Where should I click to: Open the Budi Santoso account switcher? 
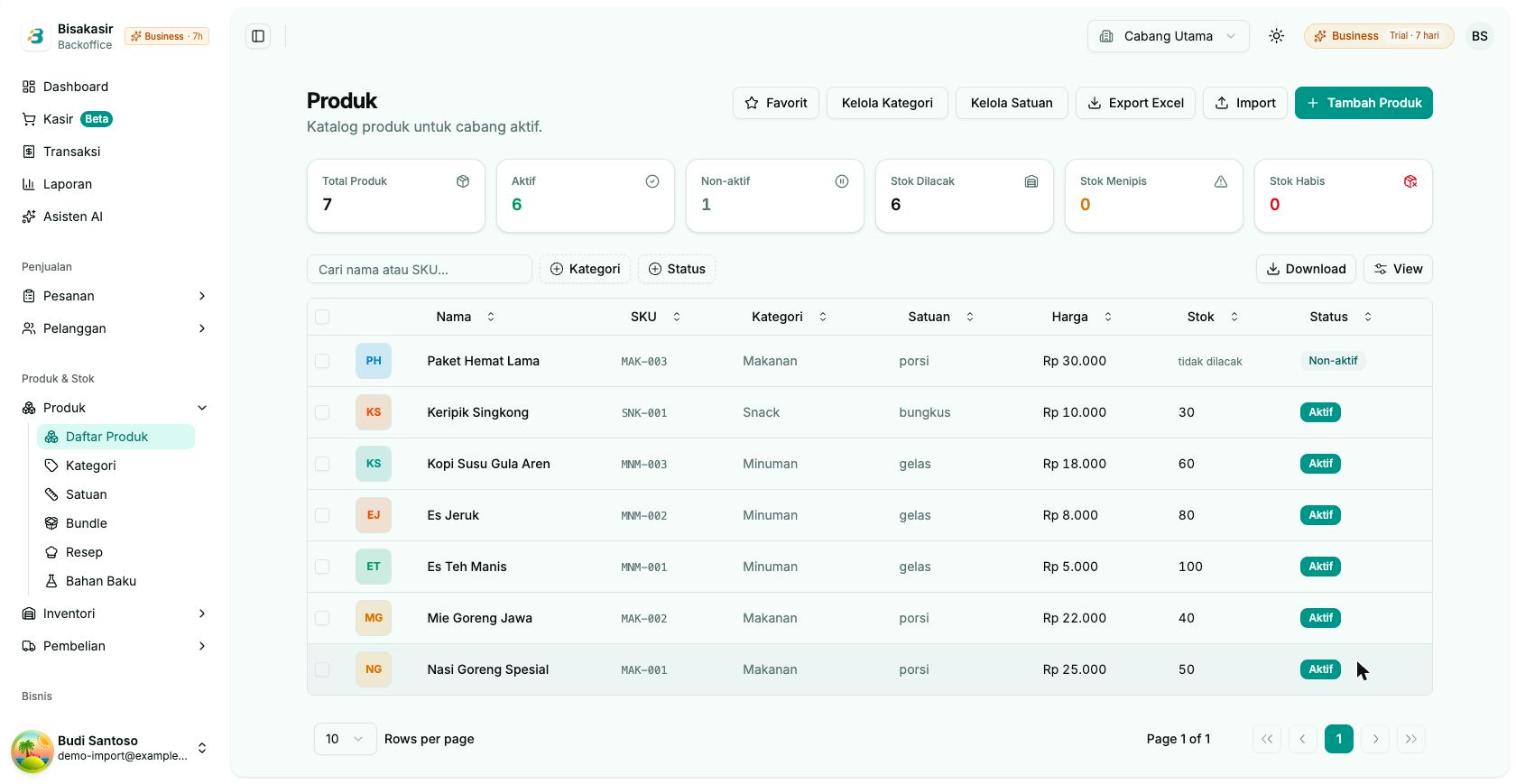(111, 749)
